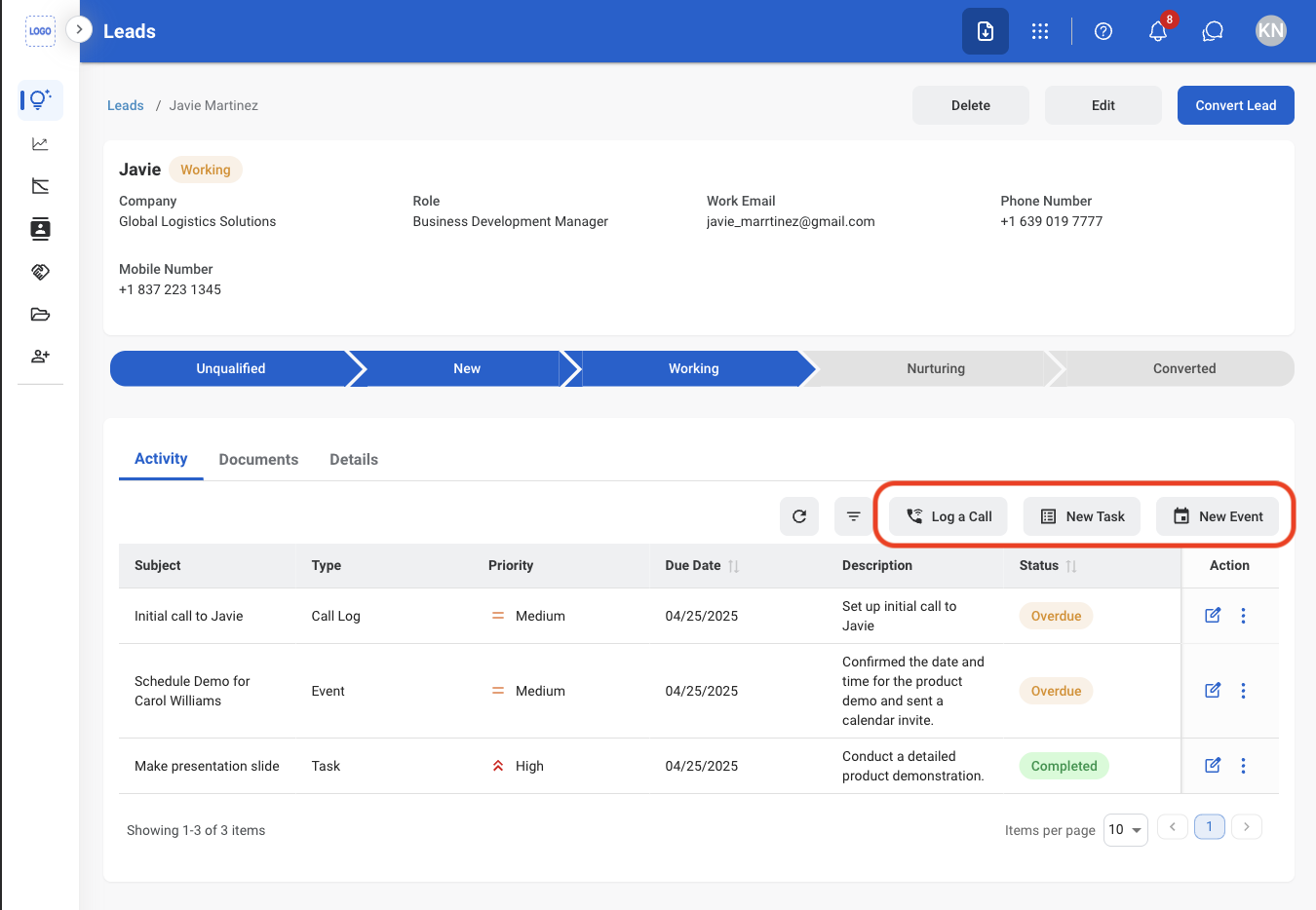The height and width of the screenshot is (910, 1316).
Task: Open the notifications bell icon
Action: coord(1157,31)
